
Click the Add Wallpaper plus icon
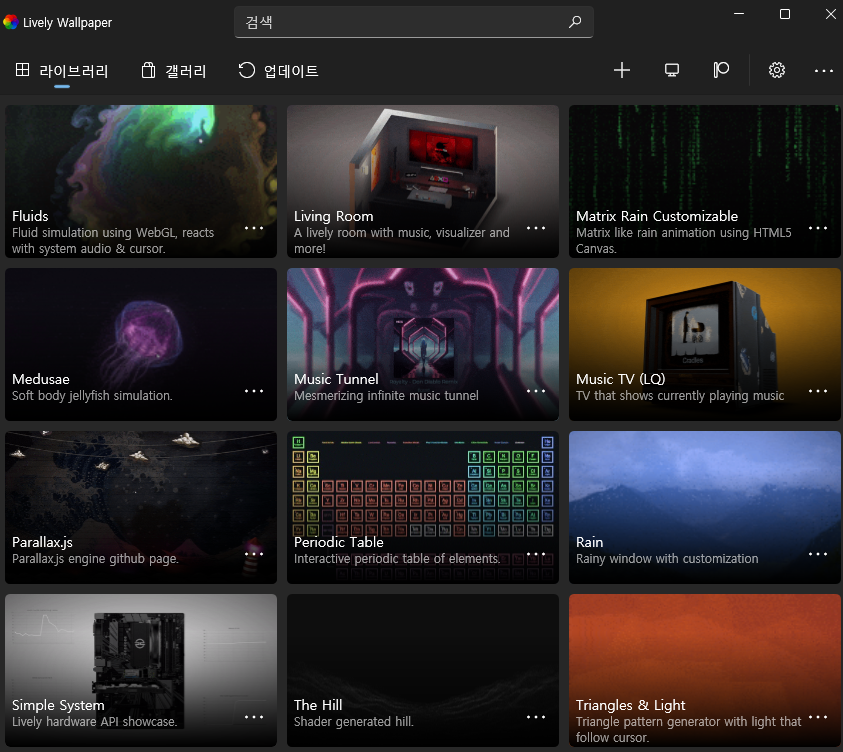click(x=621, y=70)
